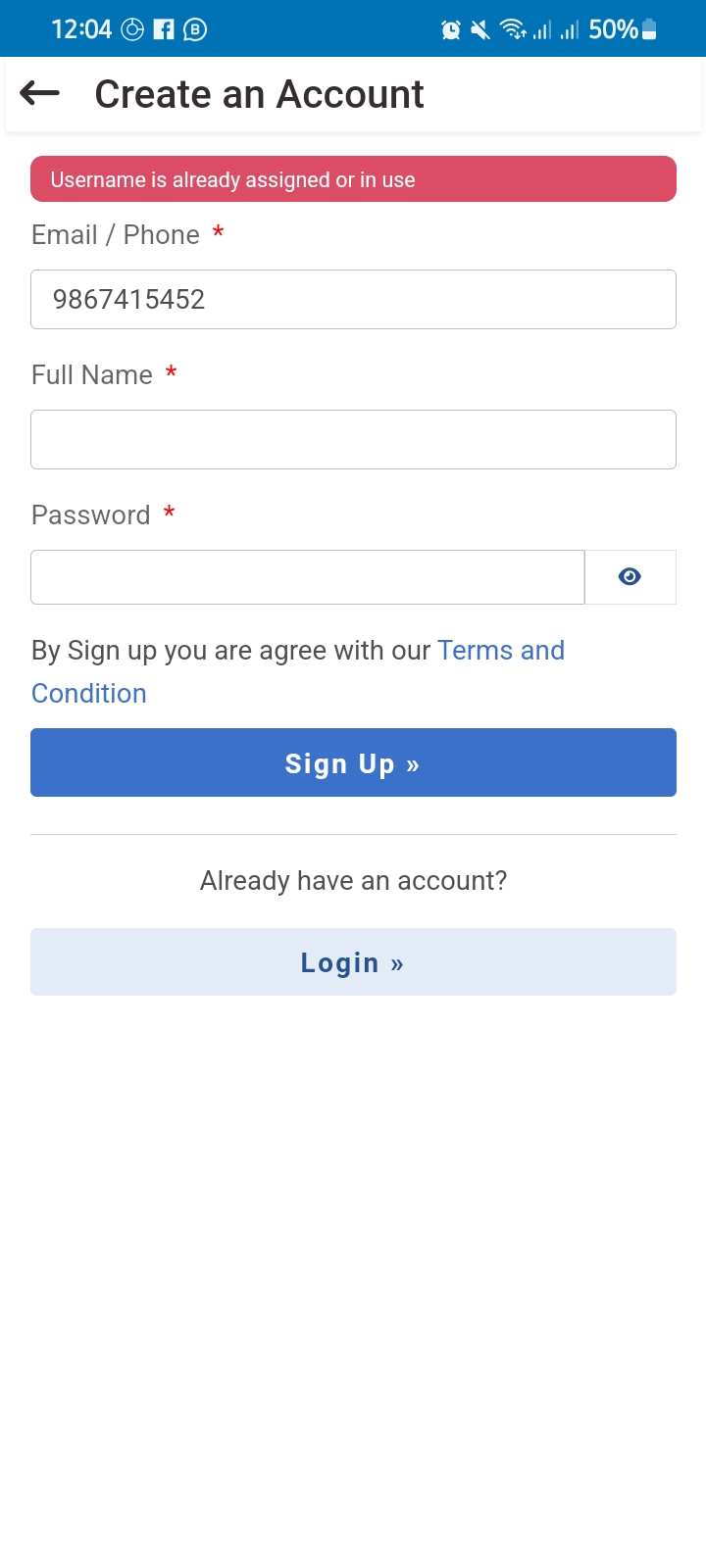Click the 12:04 time in status bar

tap(81, 29)
